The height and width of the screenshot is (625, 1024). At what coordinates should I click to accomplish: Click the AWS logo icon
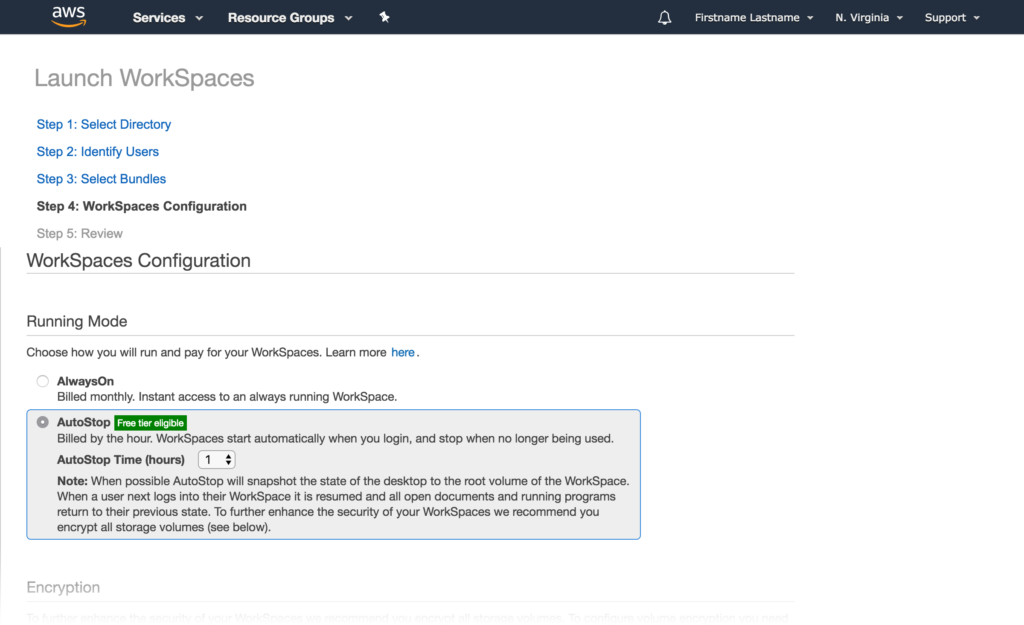(69, 17)
